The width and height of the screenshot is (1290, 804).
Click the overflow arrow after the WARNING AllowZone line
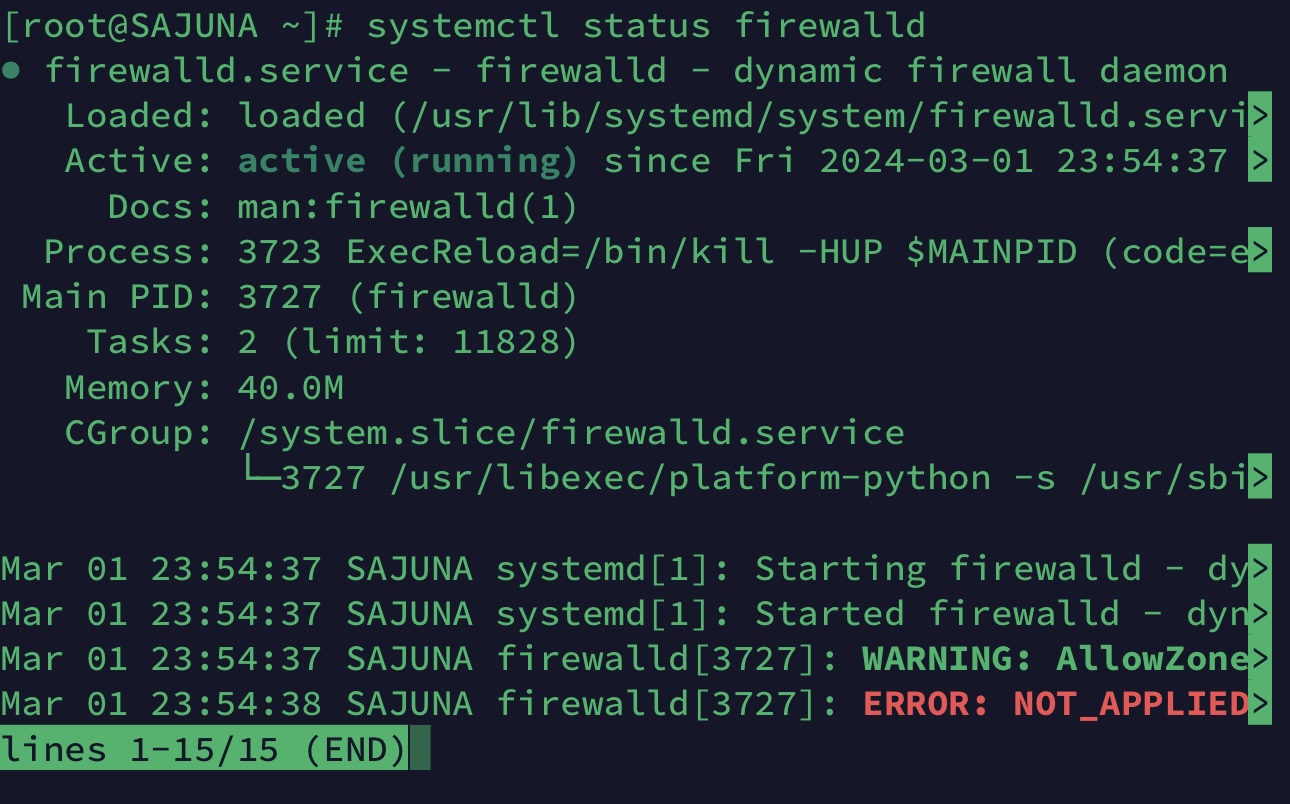tap(1260, 658)
